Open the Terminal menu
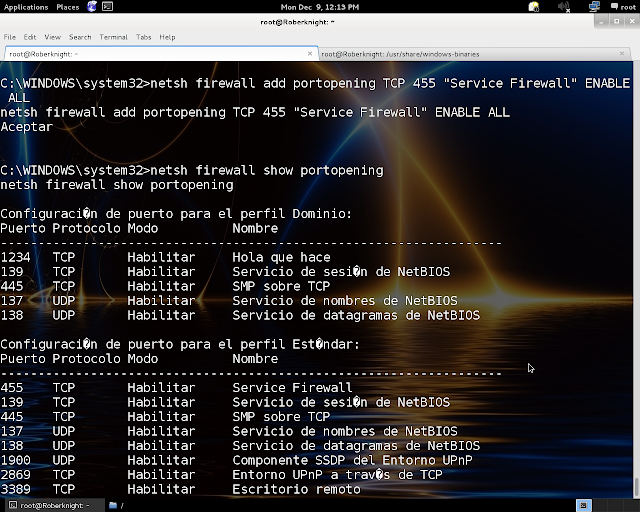Screen dimensions: 640x512 (x=113, y=37)
